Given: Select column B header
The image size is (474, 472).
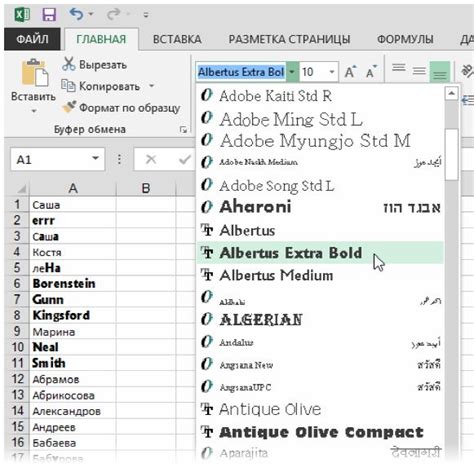Looking at the screenshot, I should click(x=146, y=188).
